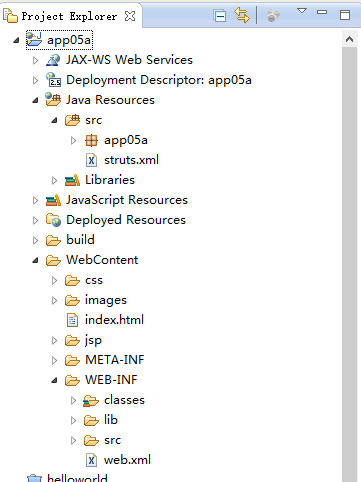This screenshot has width=361, height=482.
Task: Select the Project Explorer tab
Action: [x=70, y=16]
